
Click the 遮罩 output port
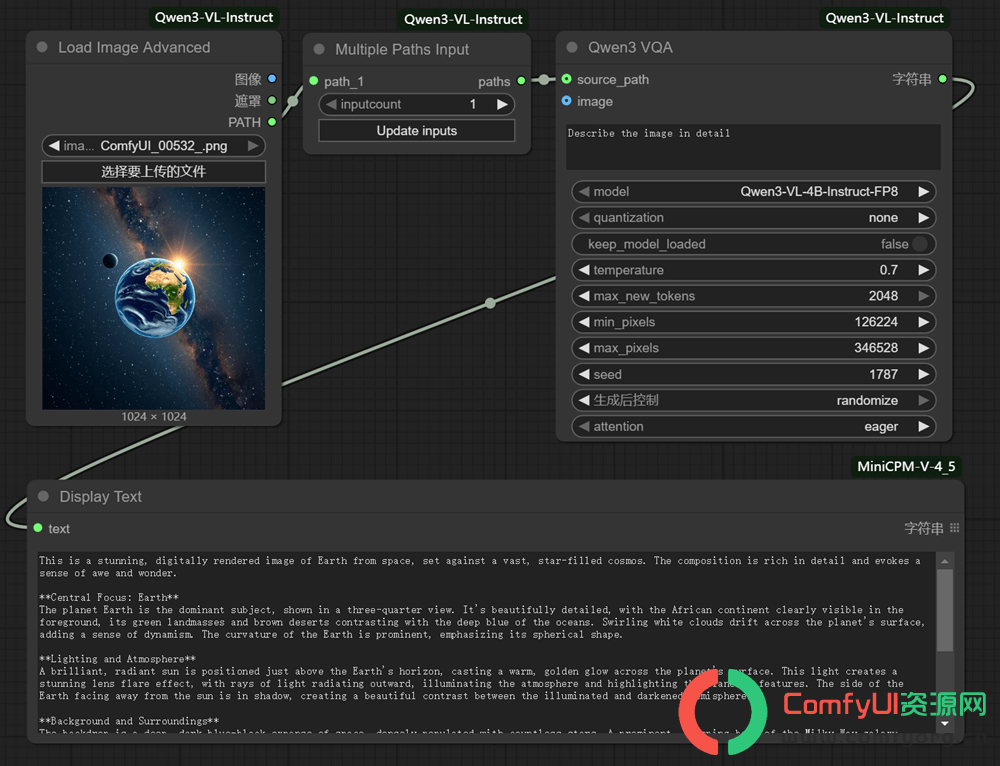(x=272, y=100)
